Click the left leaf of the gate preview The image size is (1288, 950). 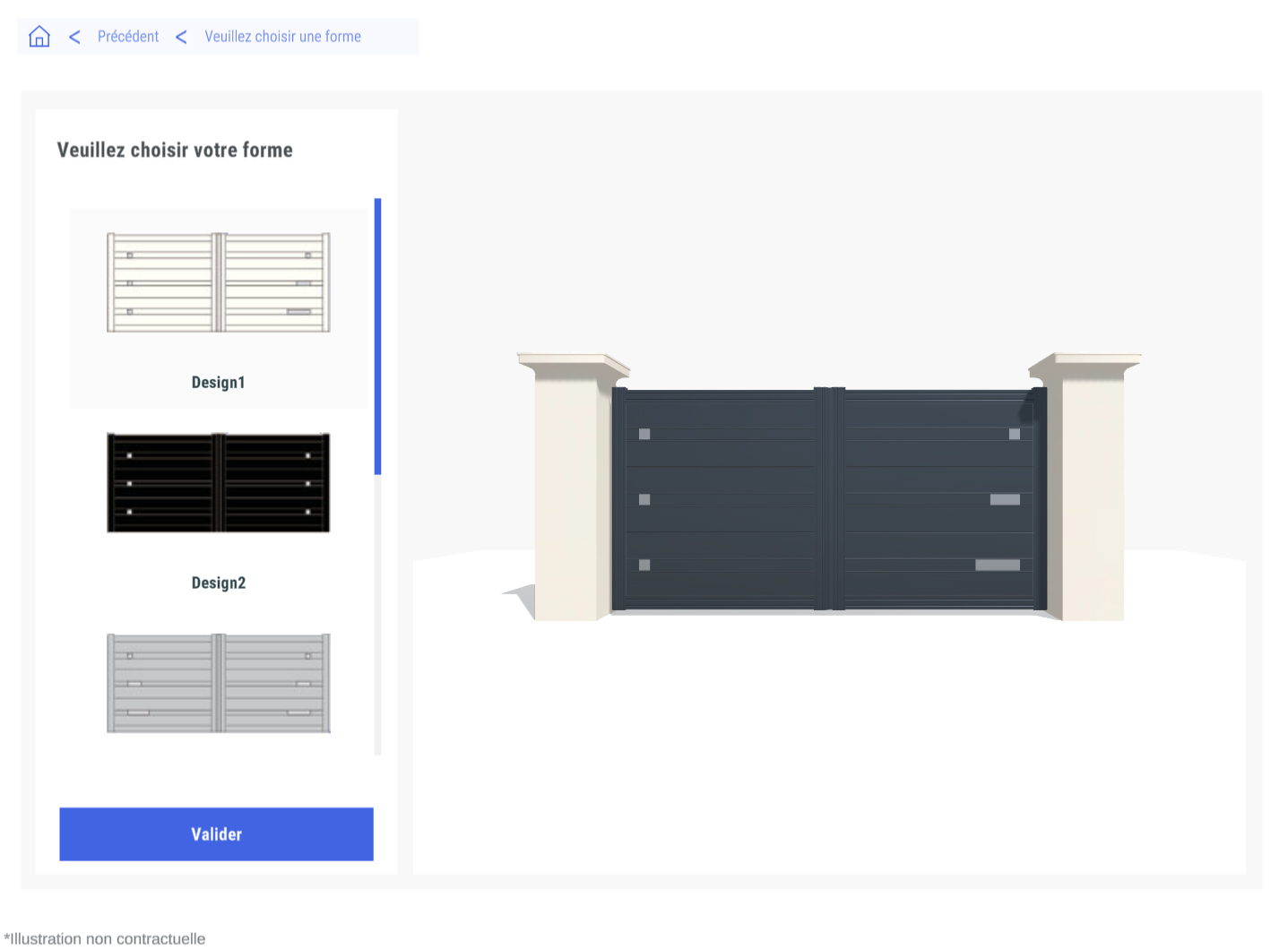click(x=722, y=499)
